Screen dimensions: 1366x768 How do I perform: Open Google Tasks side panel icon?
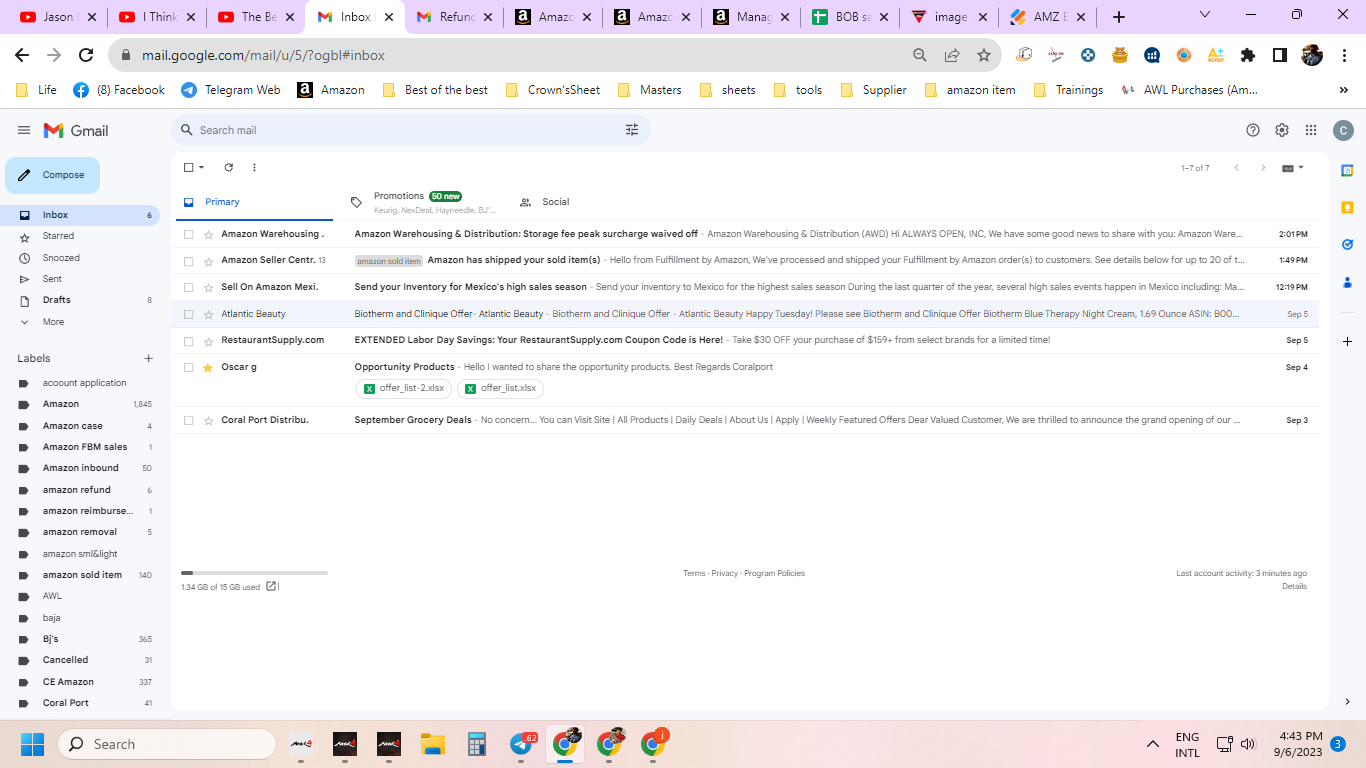click(x=1347, y=244)
